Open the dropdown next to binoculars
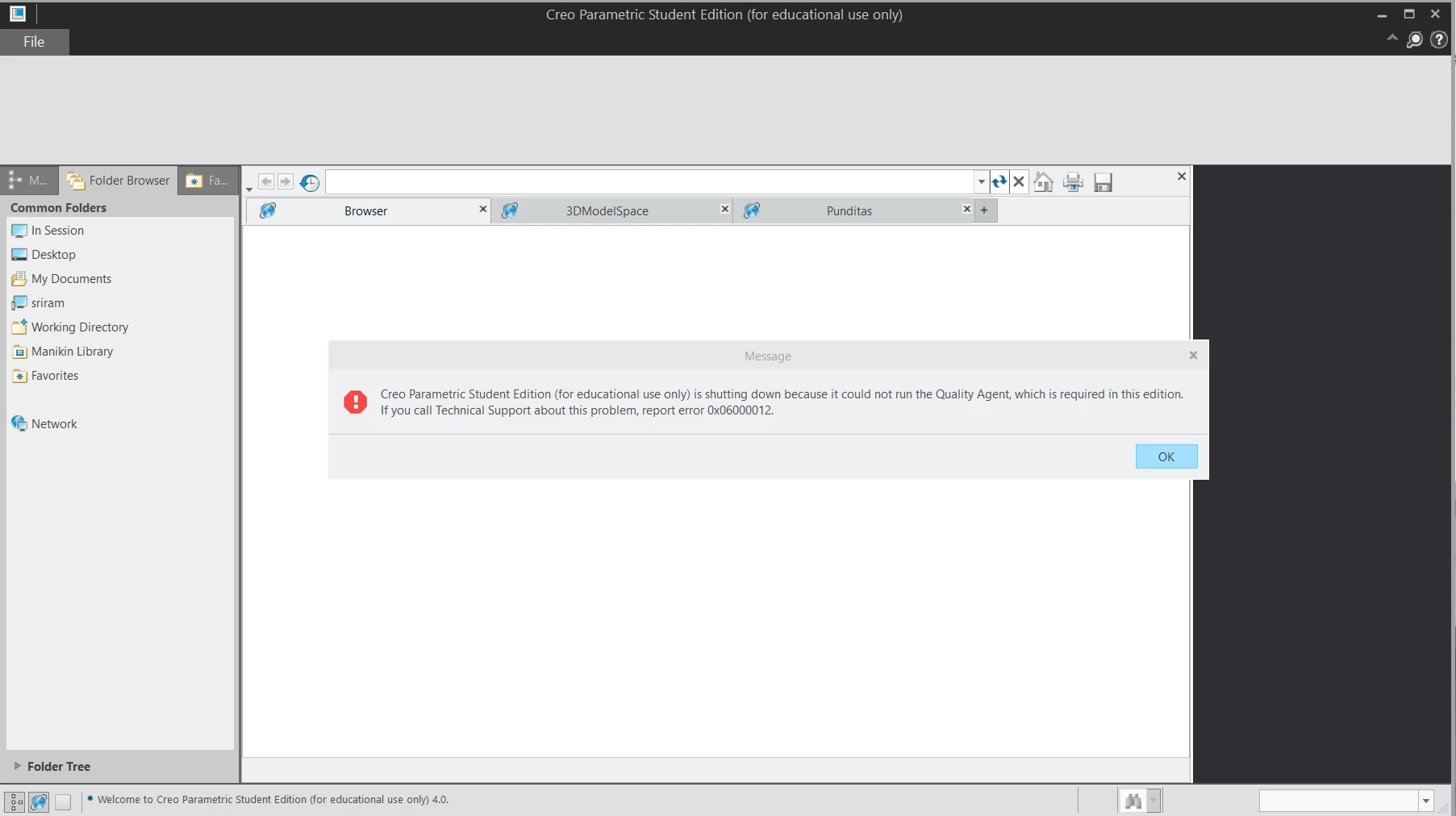This screenshot has width=1456, height=816. (1154, 801)
